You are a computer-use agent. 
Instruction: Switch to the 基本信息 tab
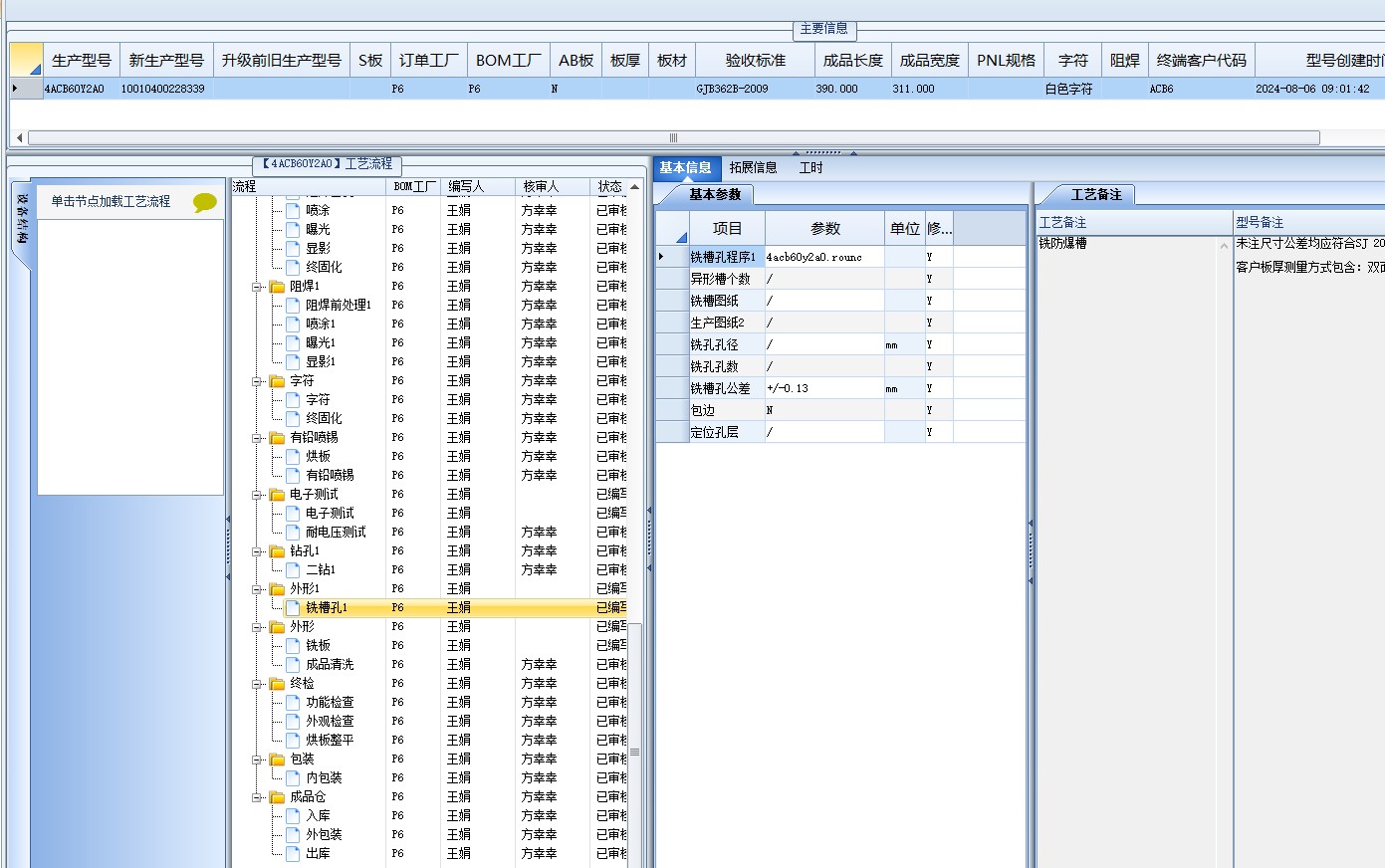pyautogui.click(x=685, y=167)
